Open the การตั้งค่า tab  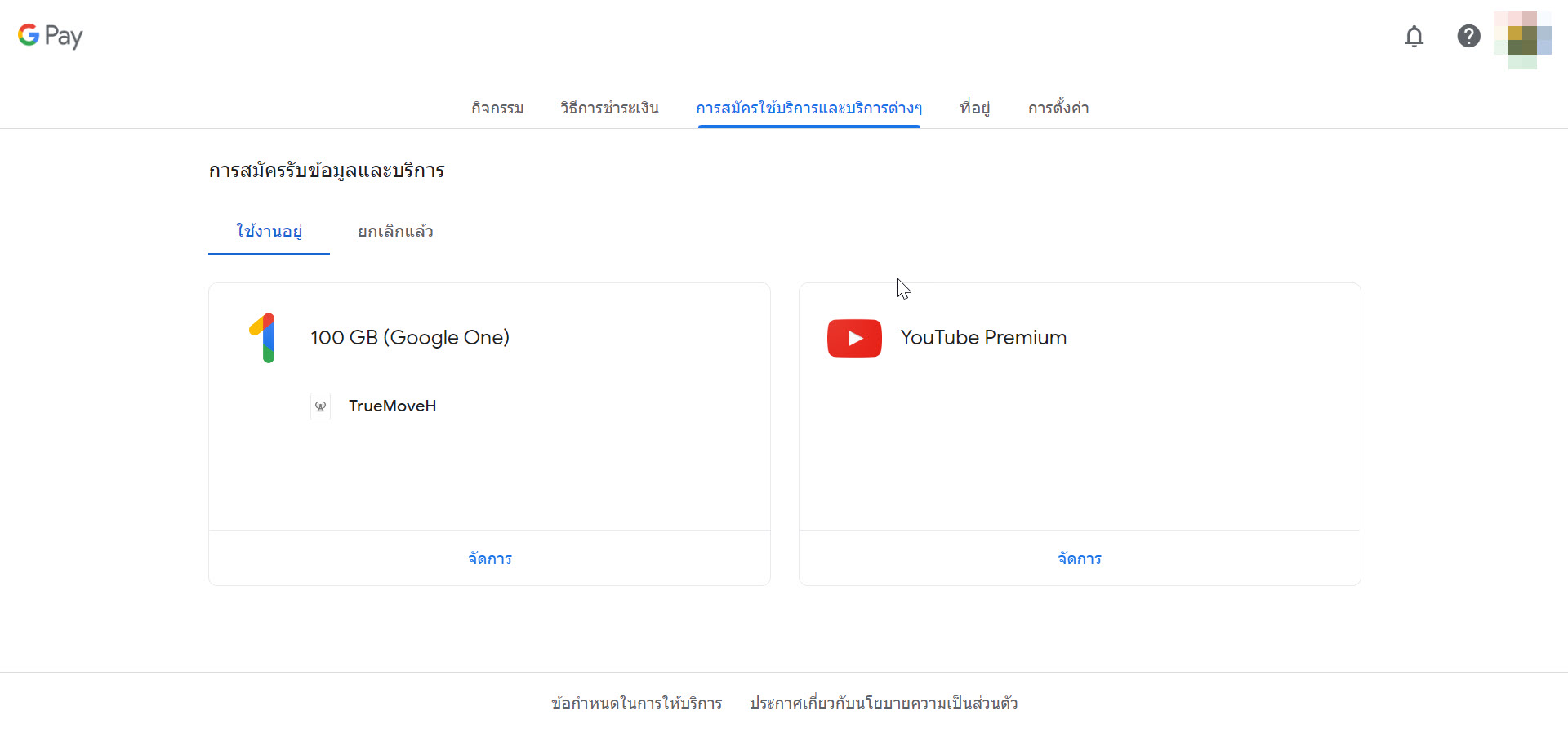point(1058,108)
